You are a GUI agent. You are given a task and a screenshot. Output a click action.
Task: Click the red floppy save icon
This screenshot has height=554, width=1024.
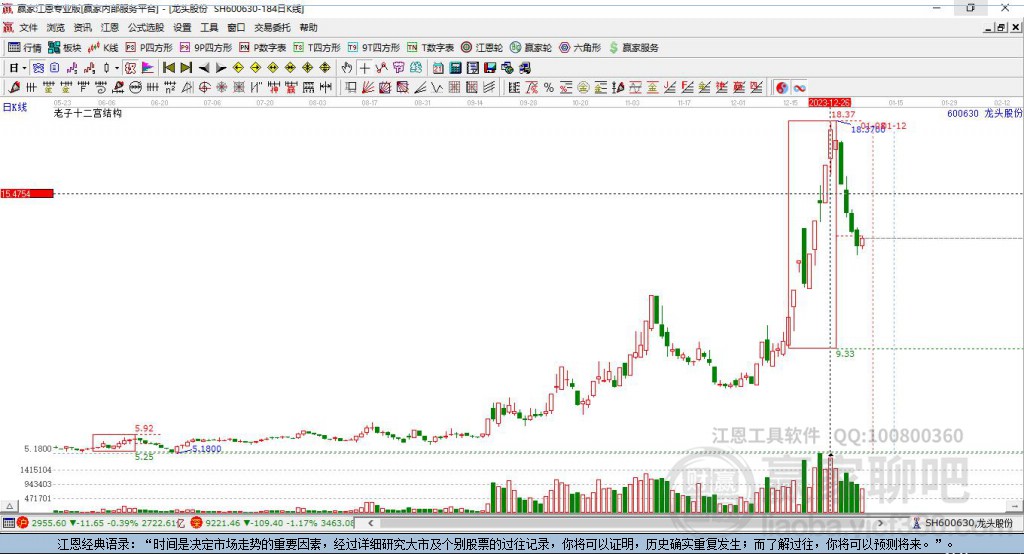(x=490, y=68)
